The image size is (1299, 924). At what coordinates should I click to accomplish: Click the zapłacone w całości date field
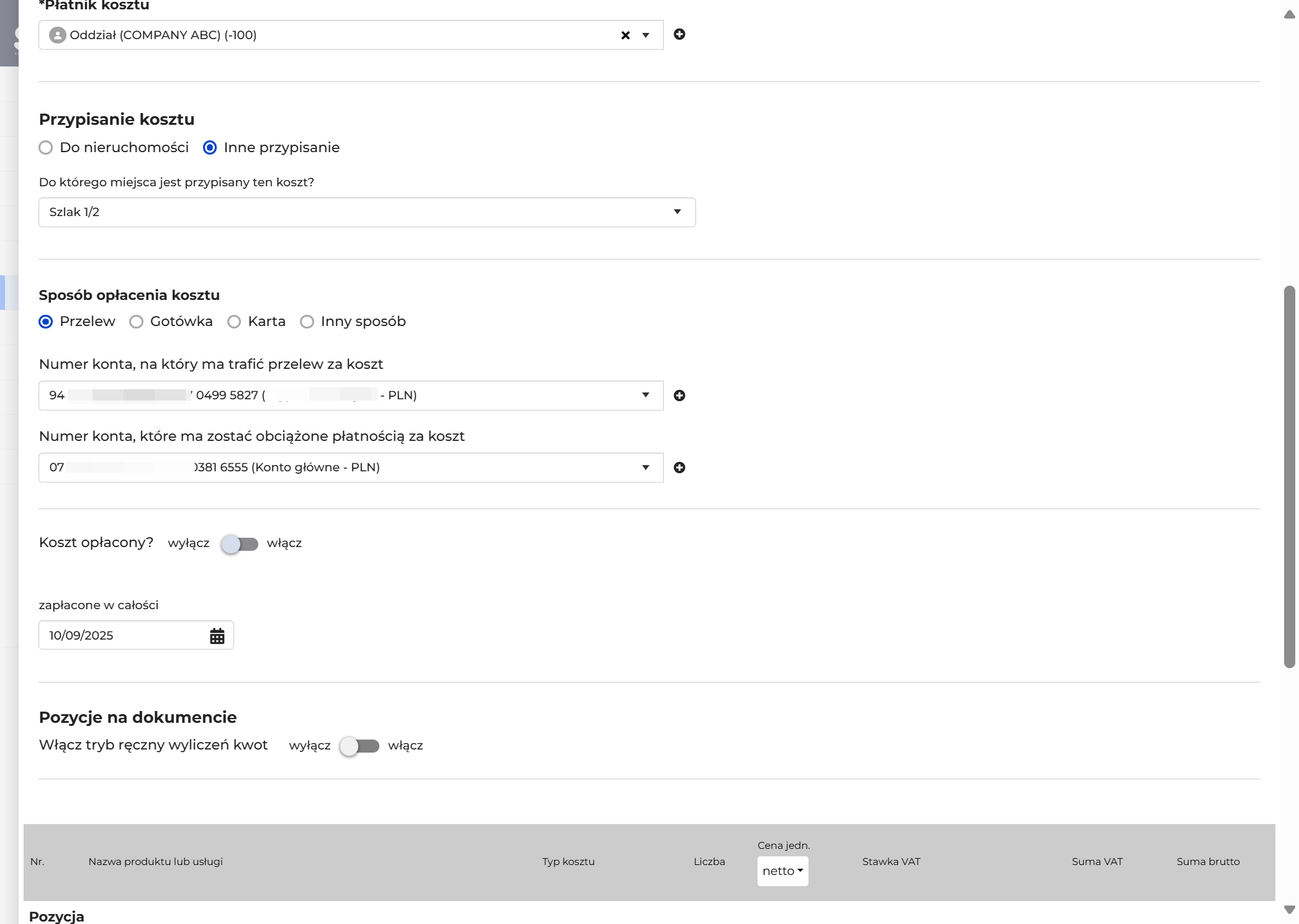pyautogui.click(x=136, y=635)
